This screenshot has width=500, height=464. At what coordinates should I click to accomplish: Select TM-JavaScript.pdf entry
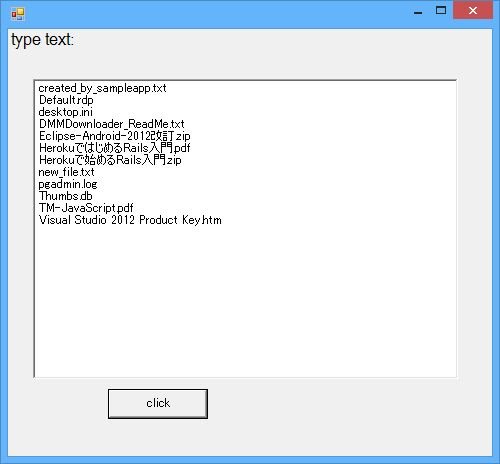pyautogui.click(x=86, y=208)
